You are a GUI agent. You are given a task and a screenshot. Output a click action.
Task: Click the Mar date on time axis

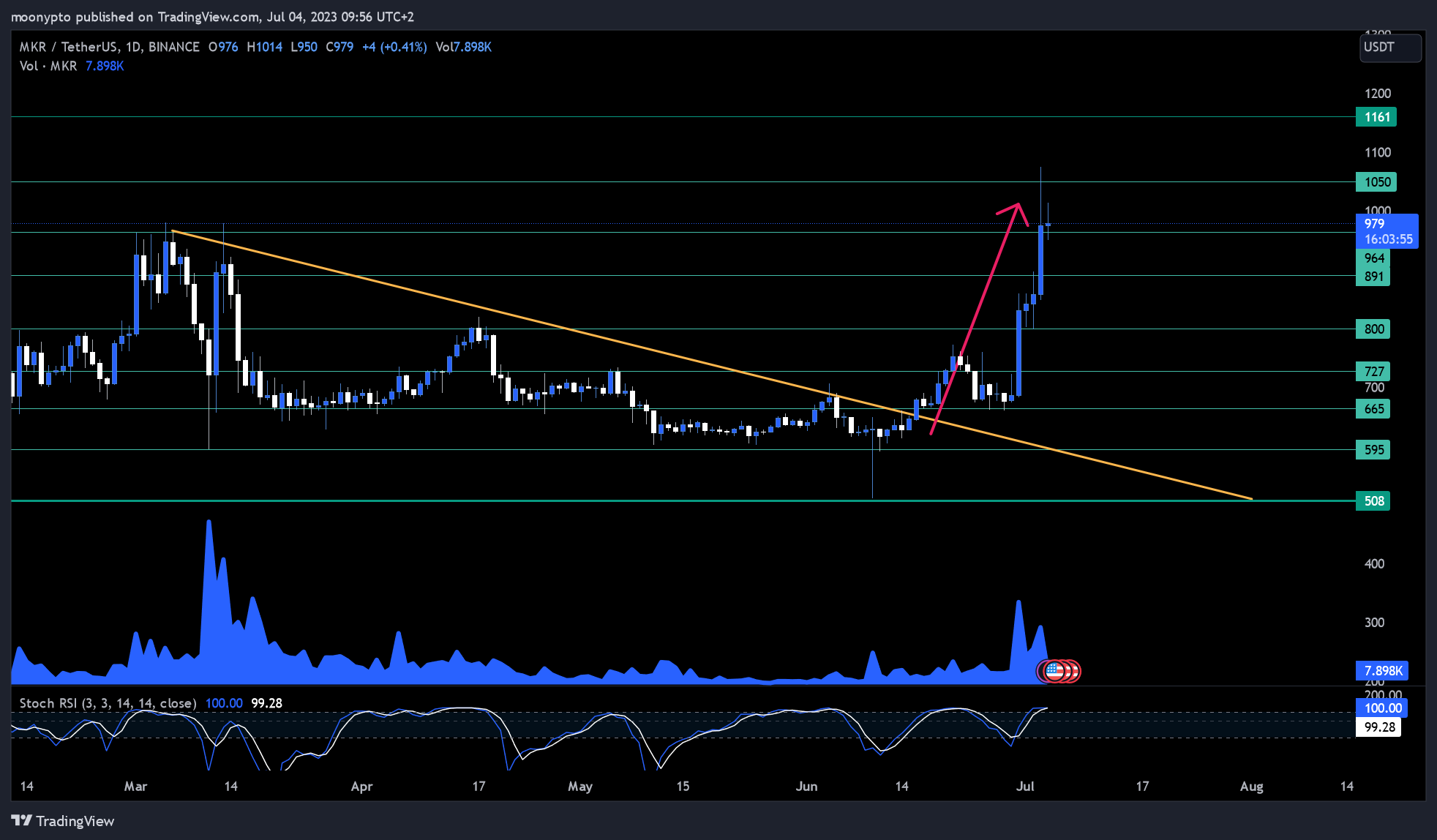click(x=136, y=787)
